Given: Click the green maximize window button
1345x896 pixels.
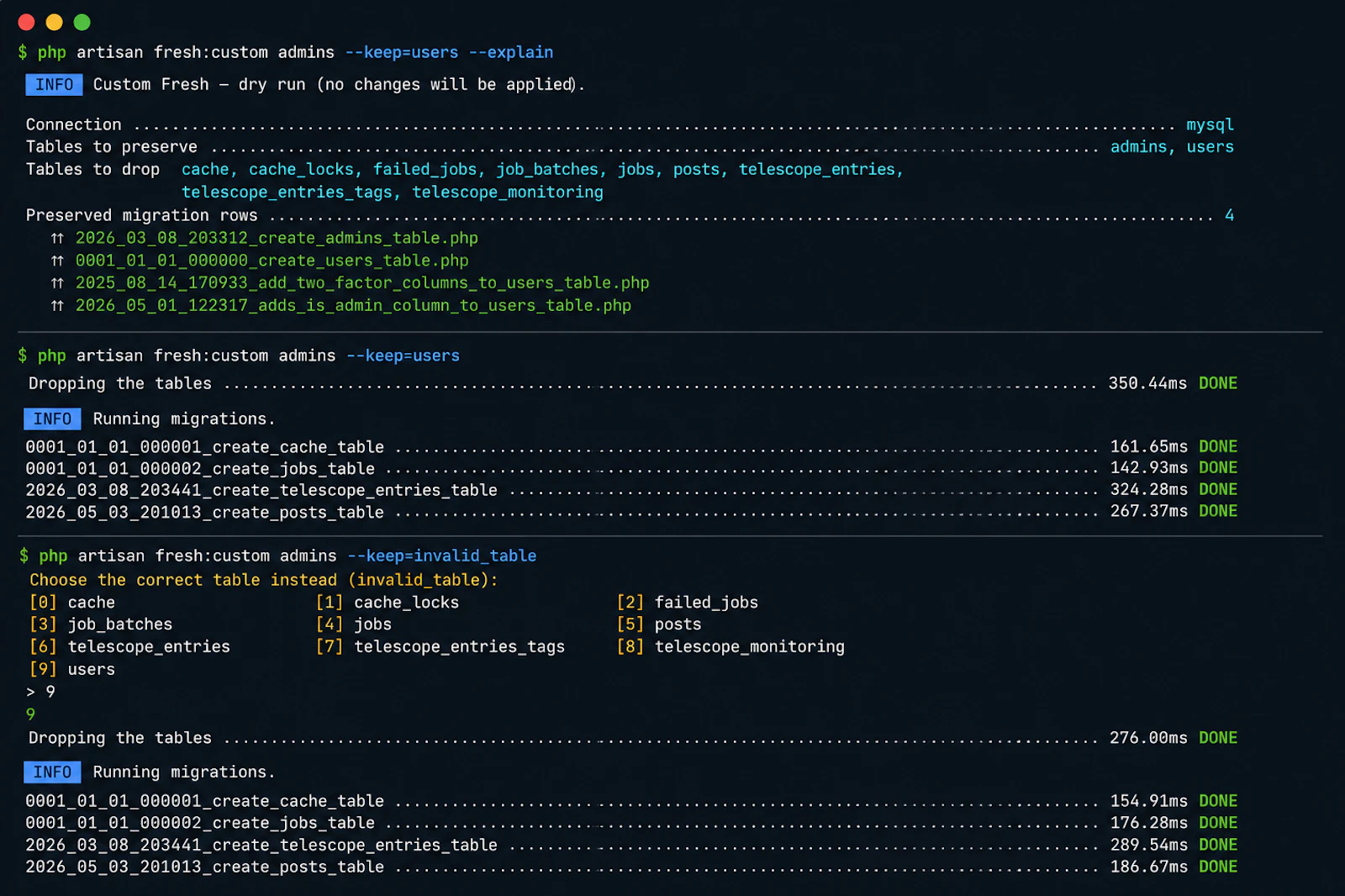Looking at the screenshot, I should pyautogui.click(x=82, y=22).
